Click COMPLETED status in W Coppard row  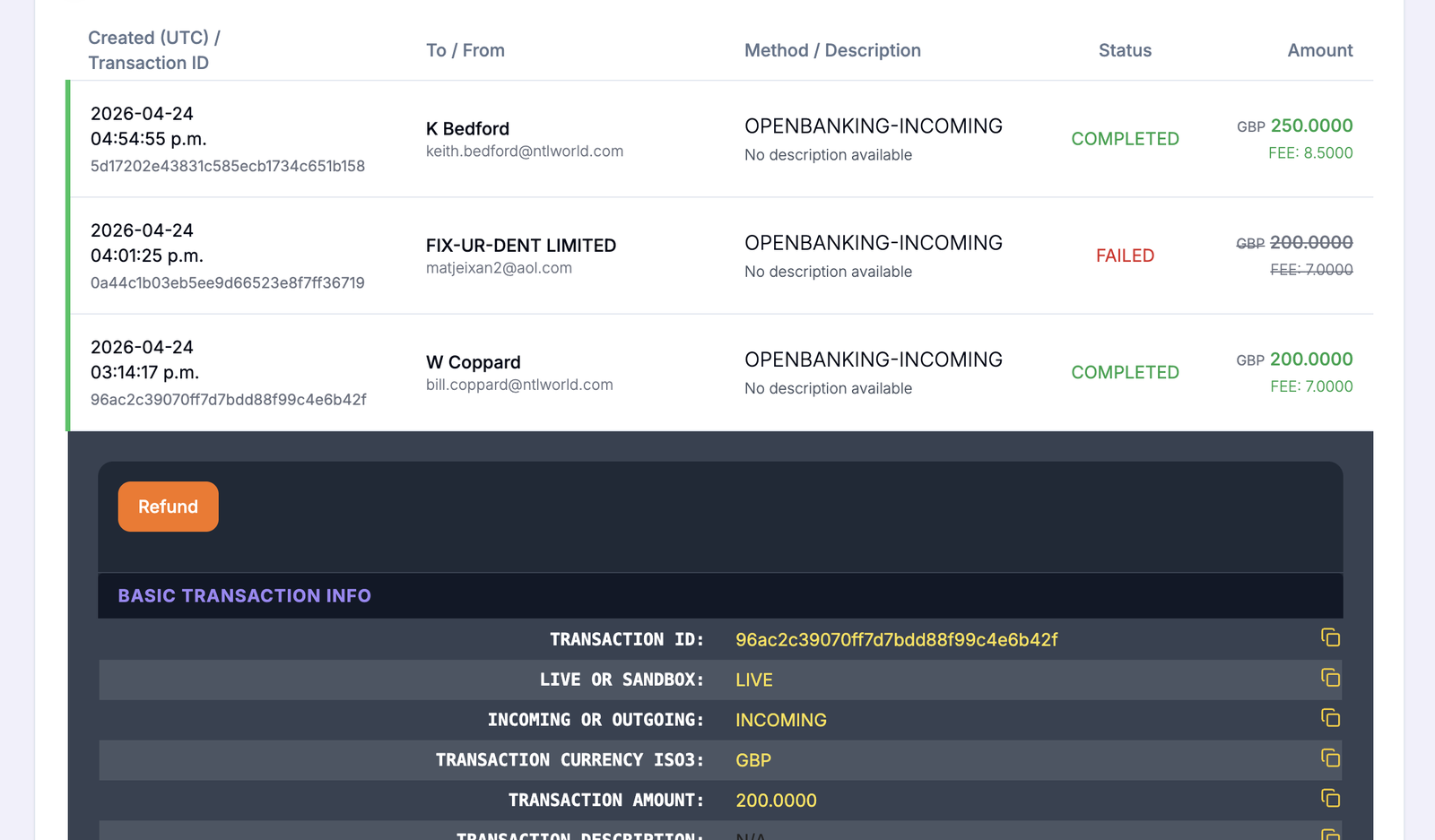[x=1125, y=372]
